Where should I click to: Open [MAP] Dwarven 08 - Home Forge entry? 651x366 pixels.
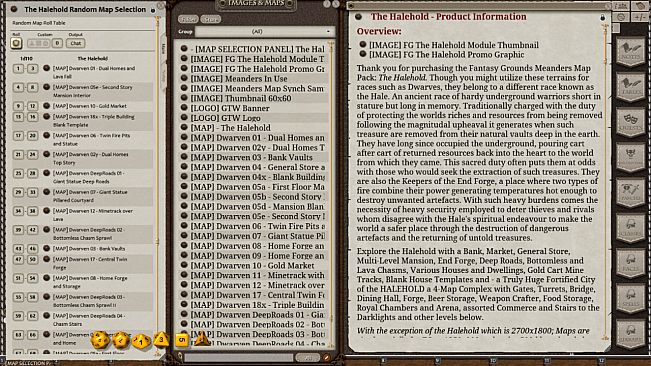253,246
